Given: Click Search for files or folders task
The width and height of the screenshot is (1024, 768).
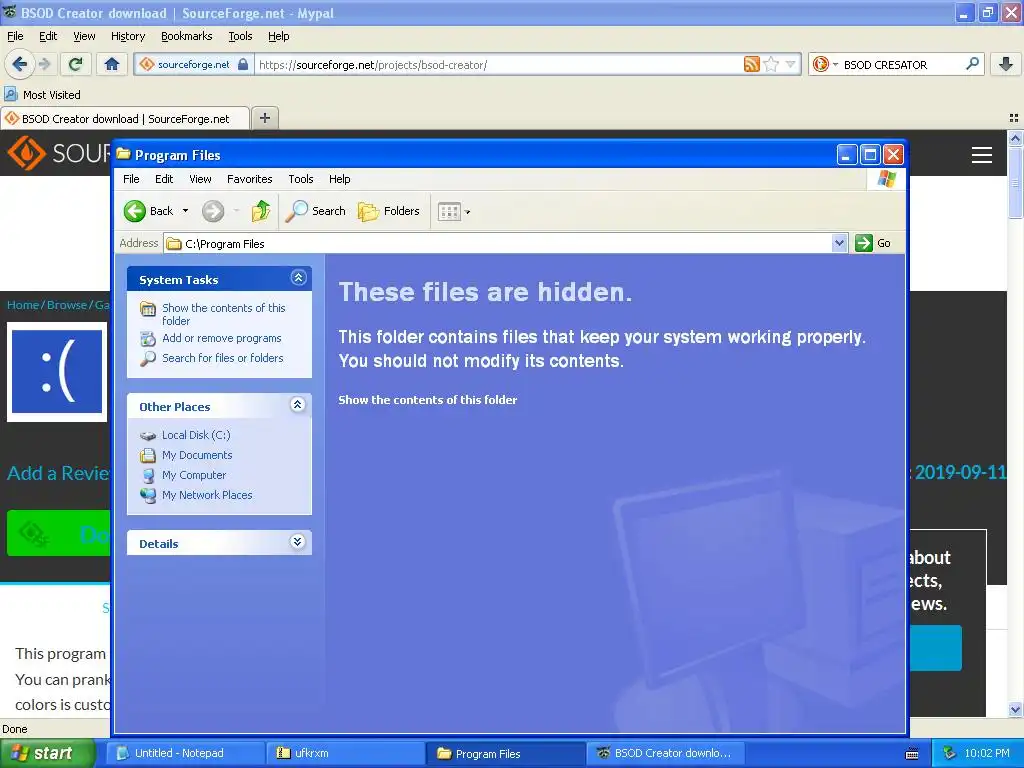Looking at the screenshot, I should coord(223,358).
